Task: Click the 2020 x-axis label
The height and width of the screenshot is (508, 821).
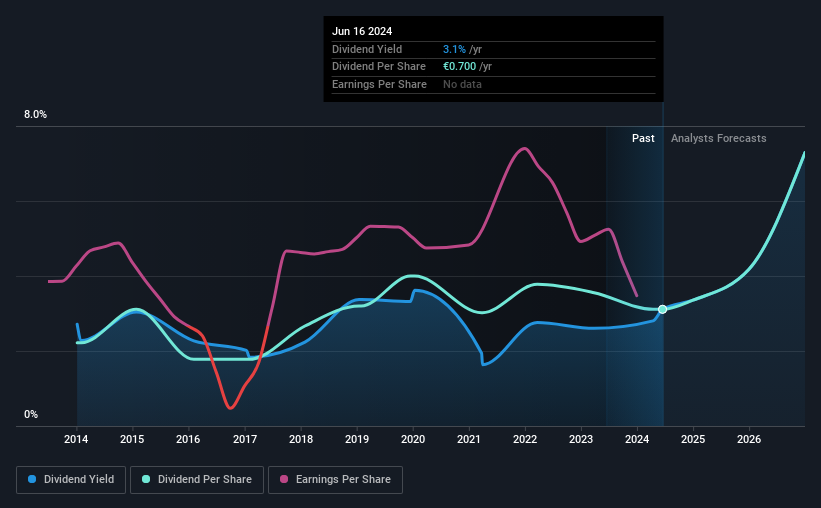Action: click(413, 439)
